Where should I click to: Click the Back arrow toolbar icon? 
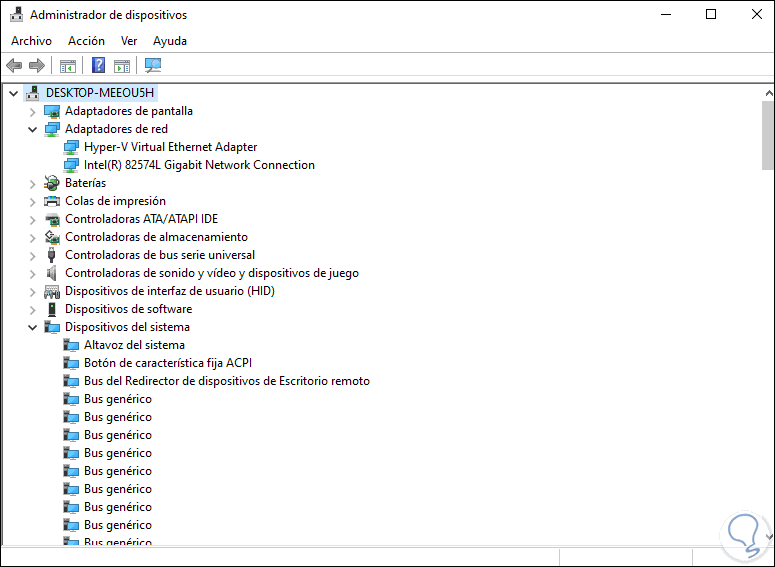[x=14, y=65]
